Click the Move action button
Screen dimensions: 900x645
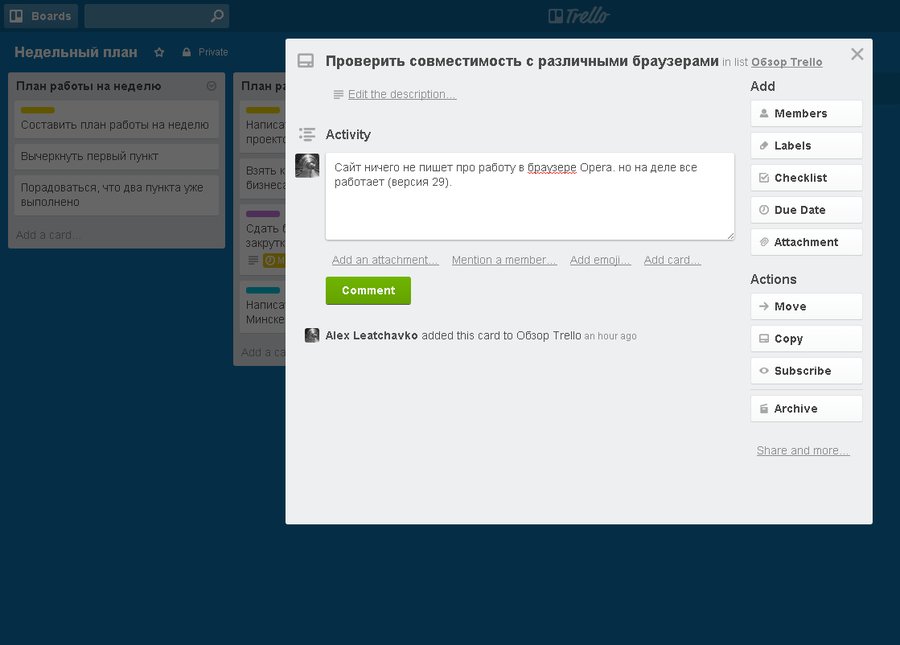pos(806,306)
